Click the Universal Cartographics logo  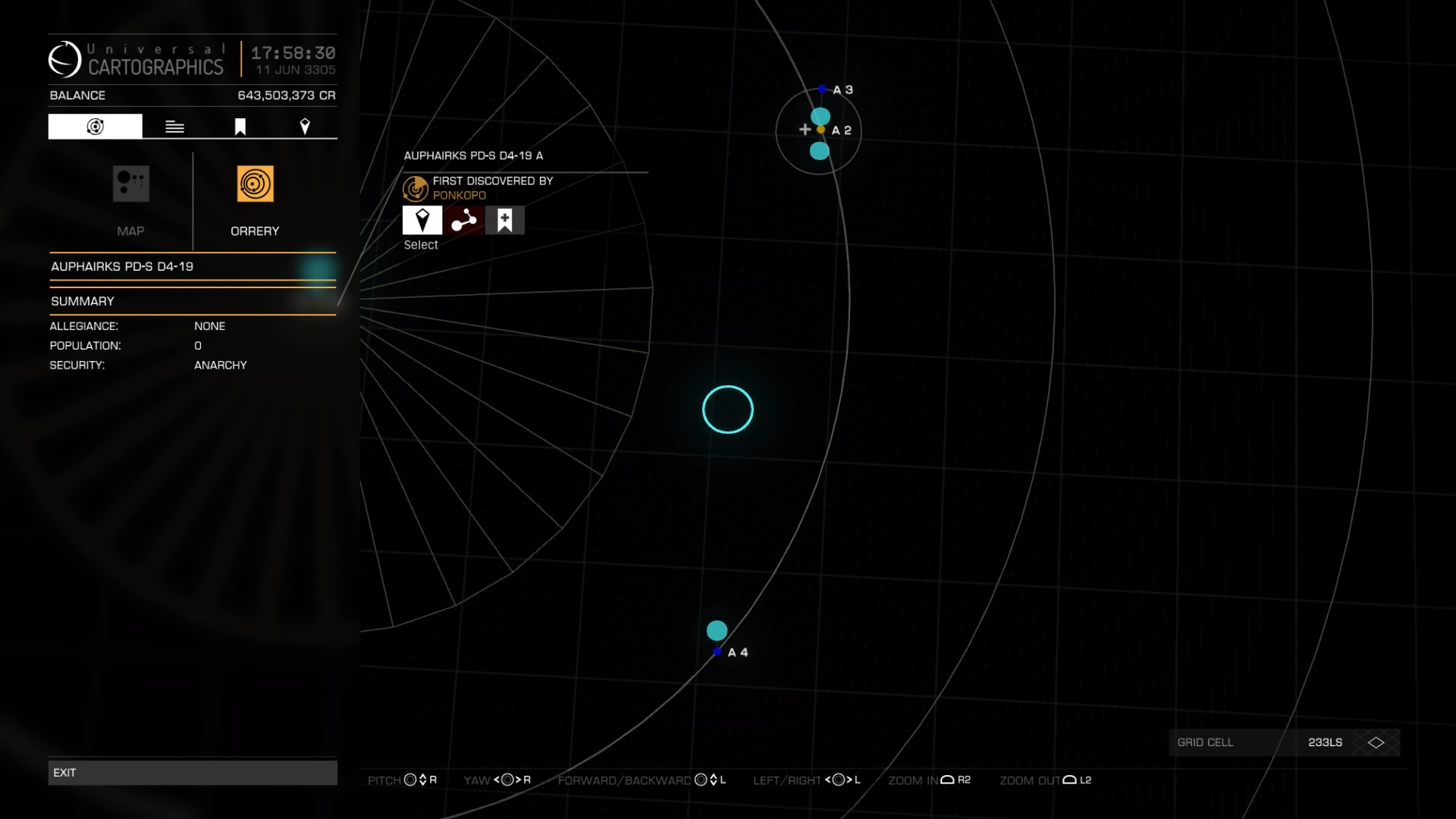[x=64, y=59]
